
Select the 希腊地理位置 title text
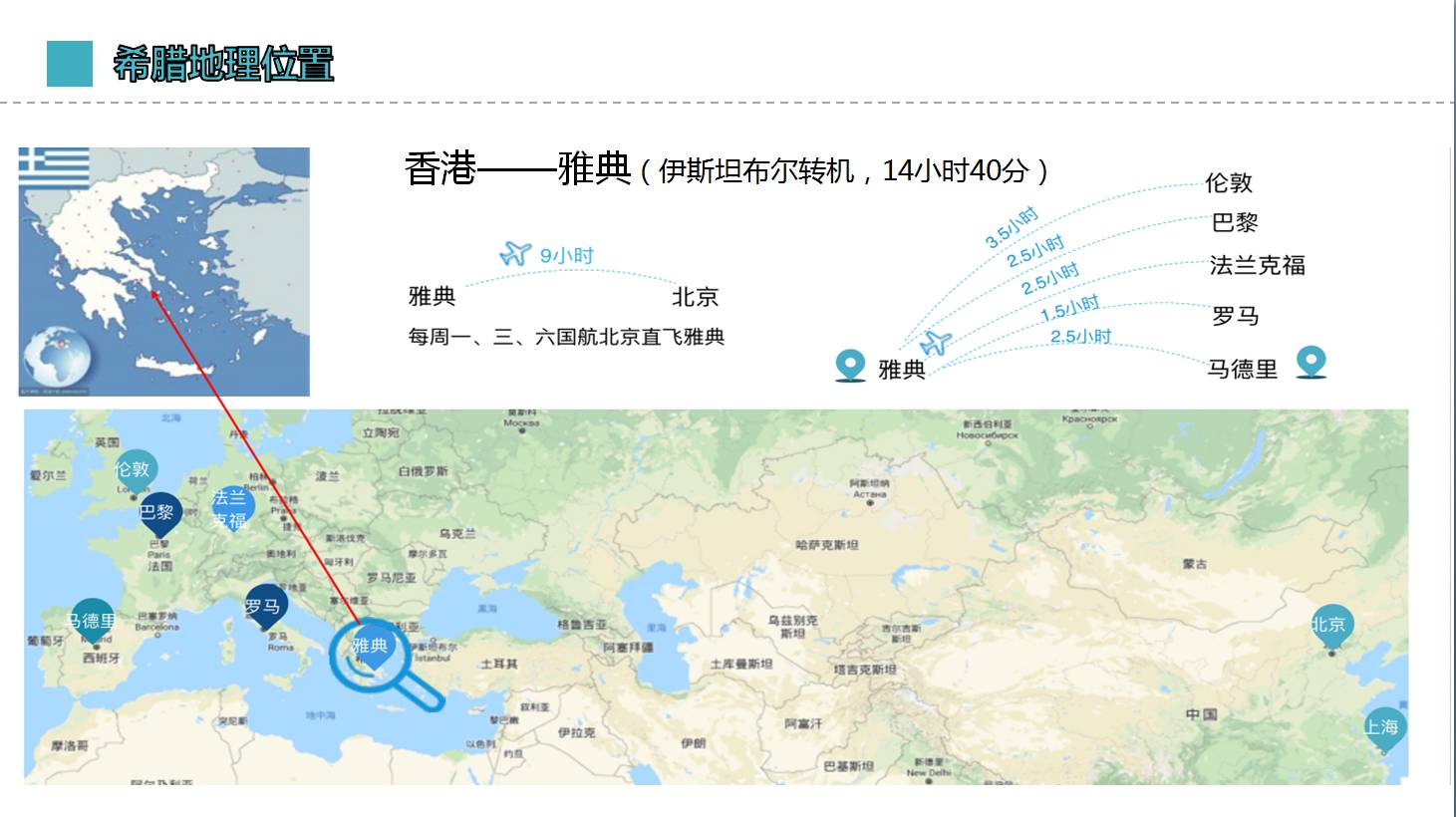pos(223,65)
